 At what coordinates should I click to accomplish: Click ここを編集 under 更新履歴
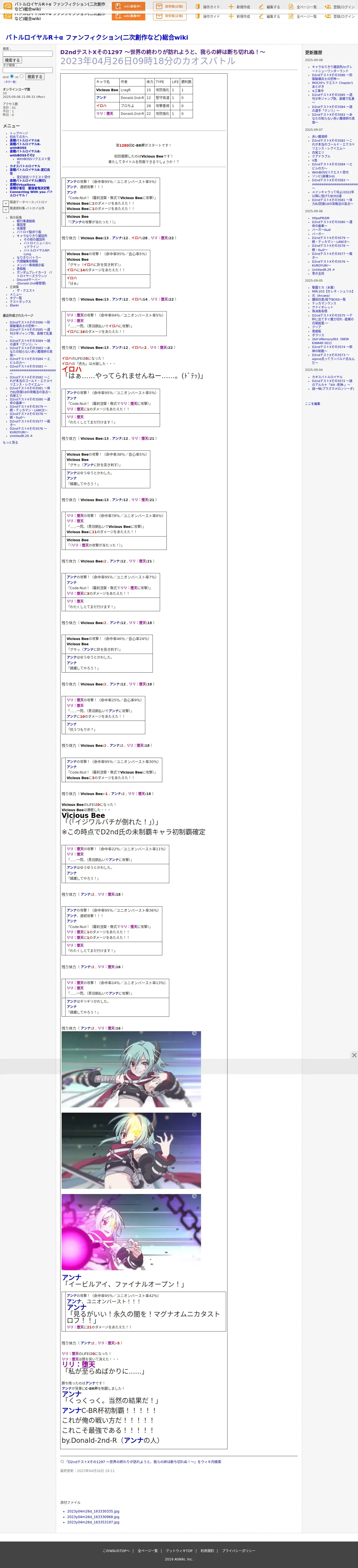tap(312, 404)
